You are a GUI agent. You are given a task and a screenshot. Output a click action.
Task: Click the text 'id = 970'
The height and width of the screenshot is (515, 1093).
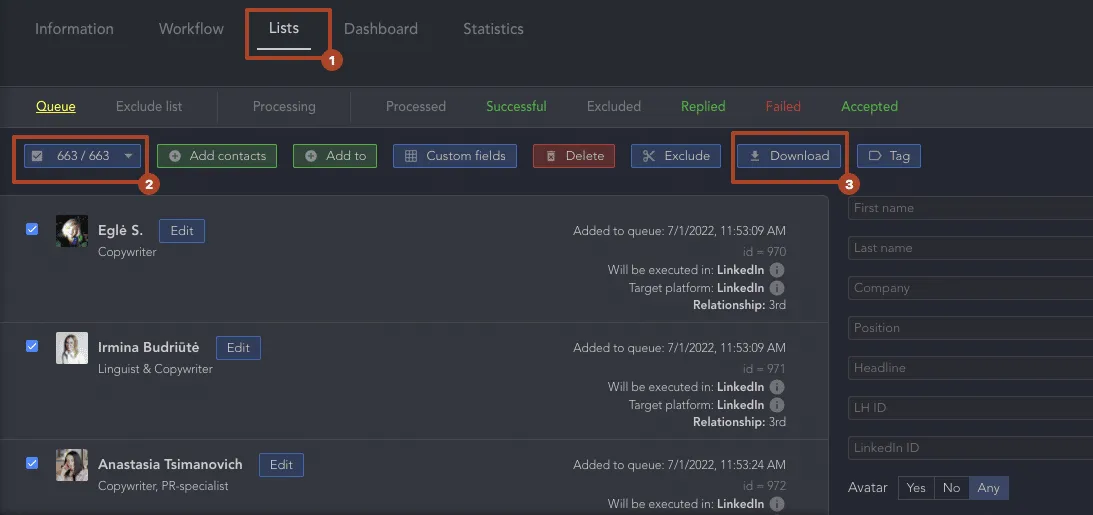[765, 252]
